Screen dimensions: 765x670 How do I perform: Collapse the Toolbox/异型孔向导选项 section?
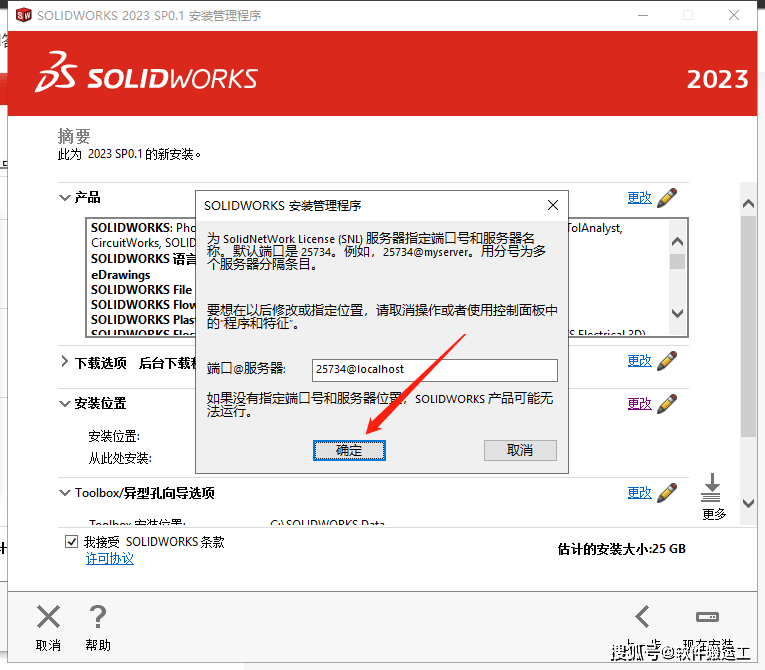64,493
